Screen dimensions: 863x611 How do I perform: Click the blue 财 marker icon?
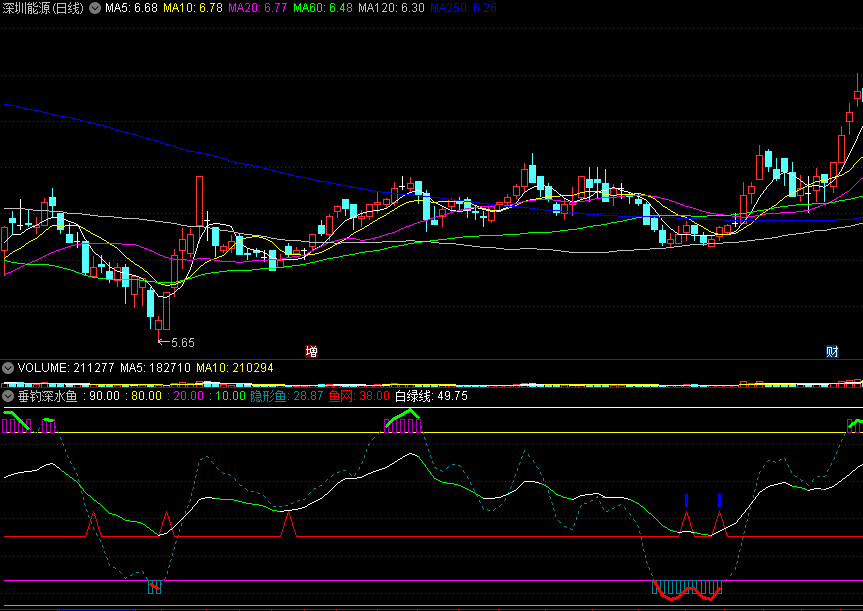click(832, 351)
